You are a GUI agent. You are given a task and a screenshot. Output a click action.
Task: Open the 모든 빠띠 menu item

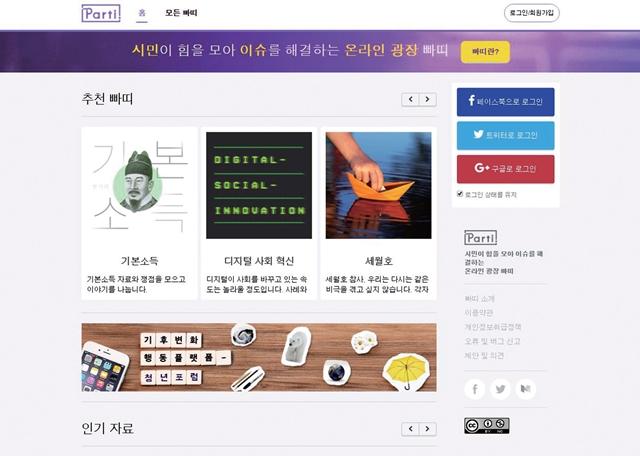pyautogui.click(x=181, y=13)
